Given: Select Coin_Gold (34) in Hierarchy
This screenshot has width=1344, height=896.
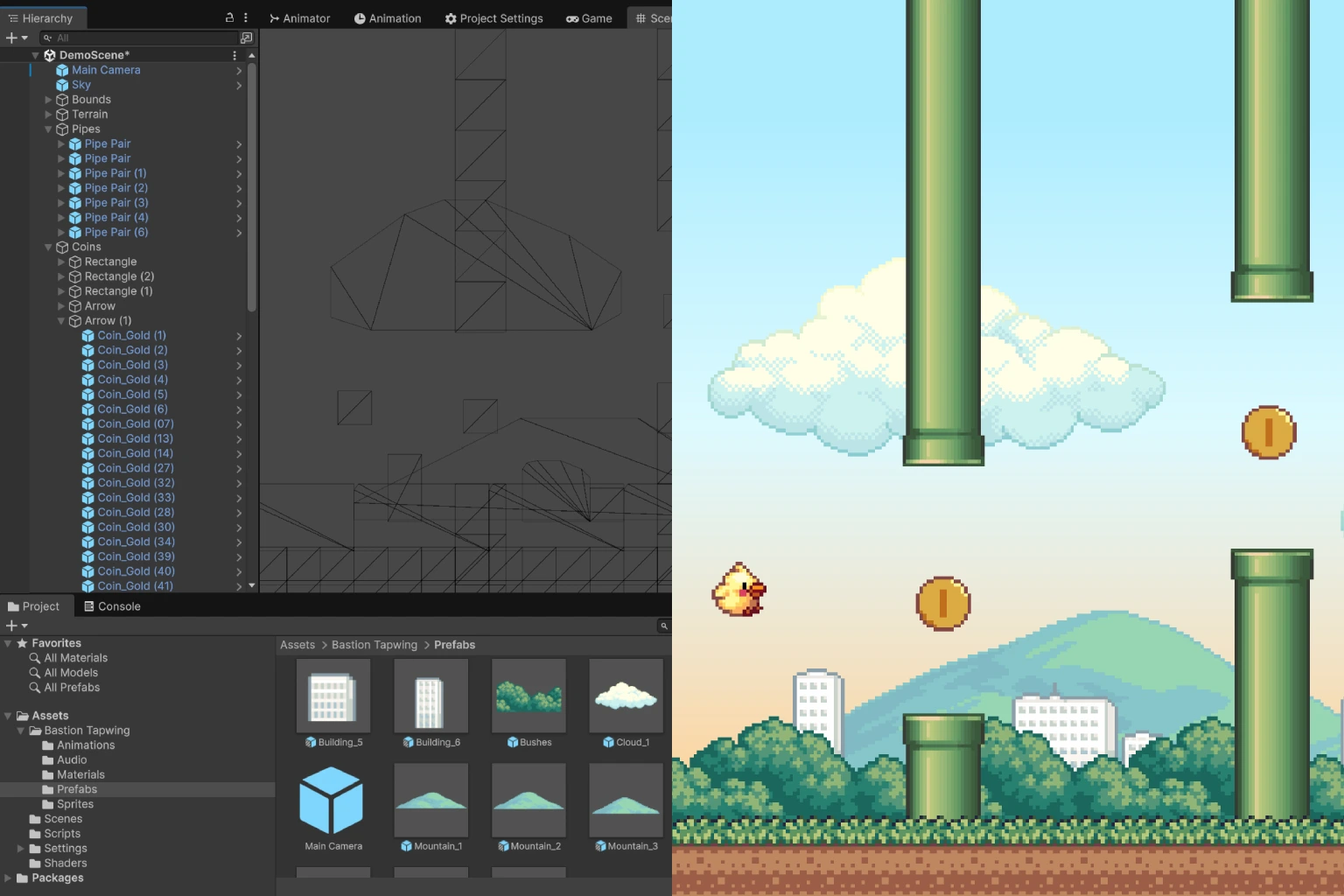Looking at the screenshot, I should pos(136,542).
